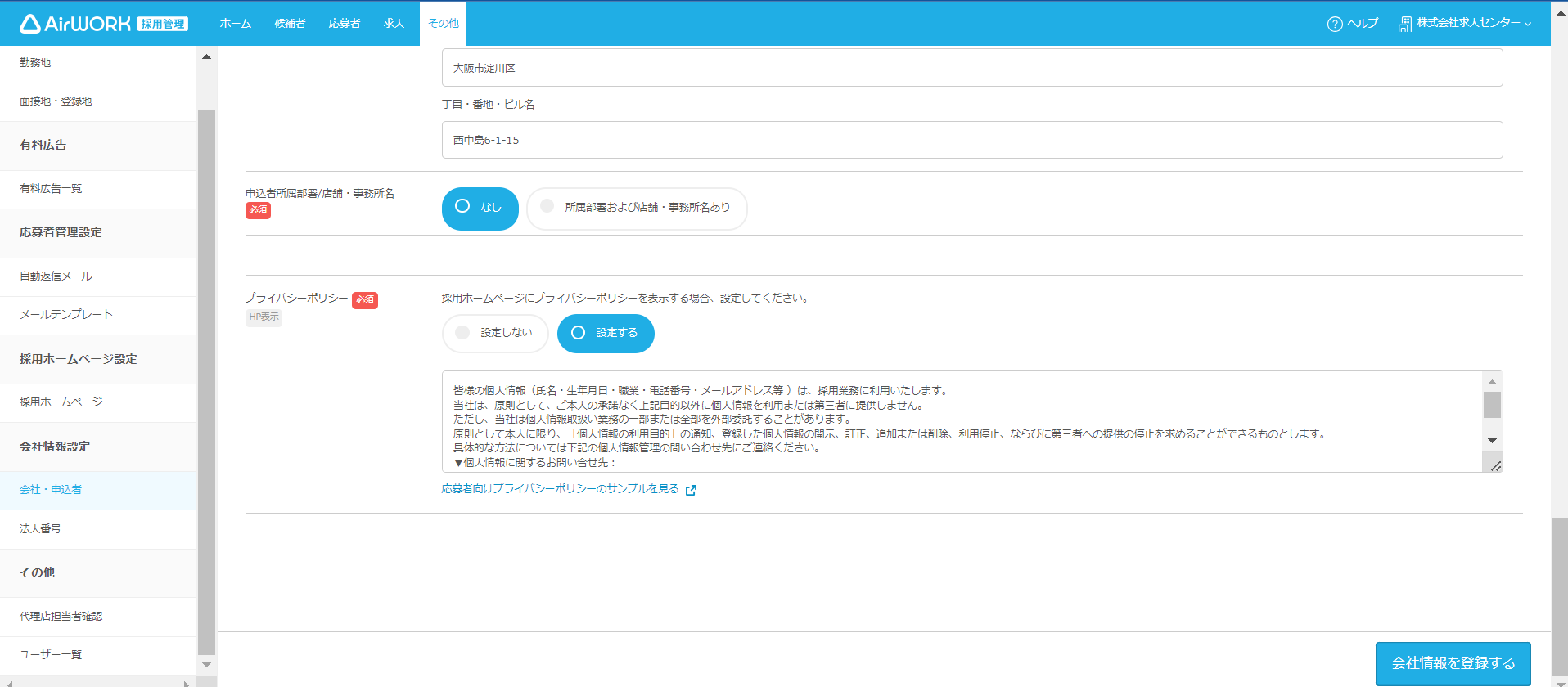
Task: Open the 応募者 tab
Action: pyautogui.click(x=345, y=24)
